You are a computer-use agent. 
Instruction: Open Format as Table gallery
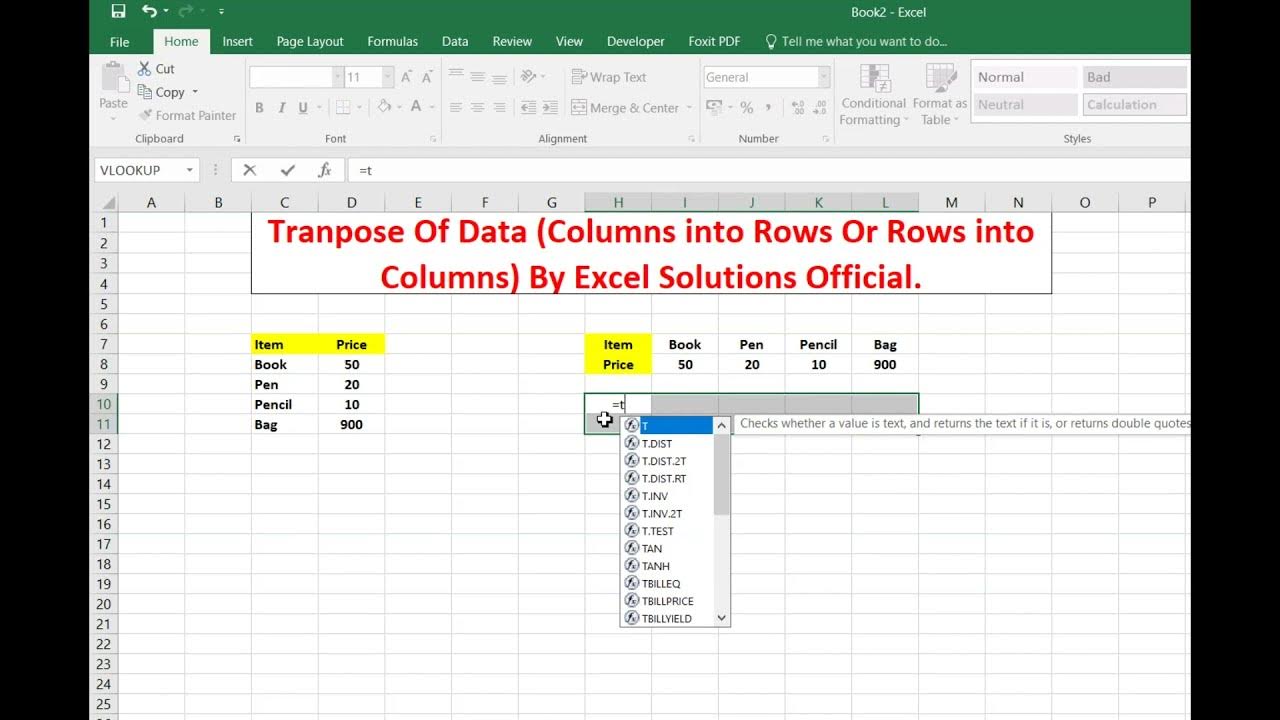point(940,96)
